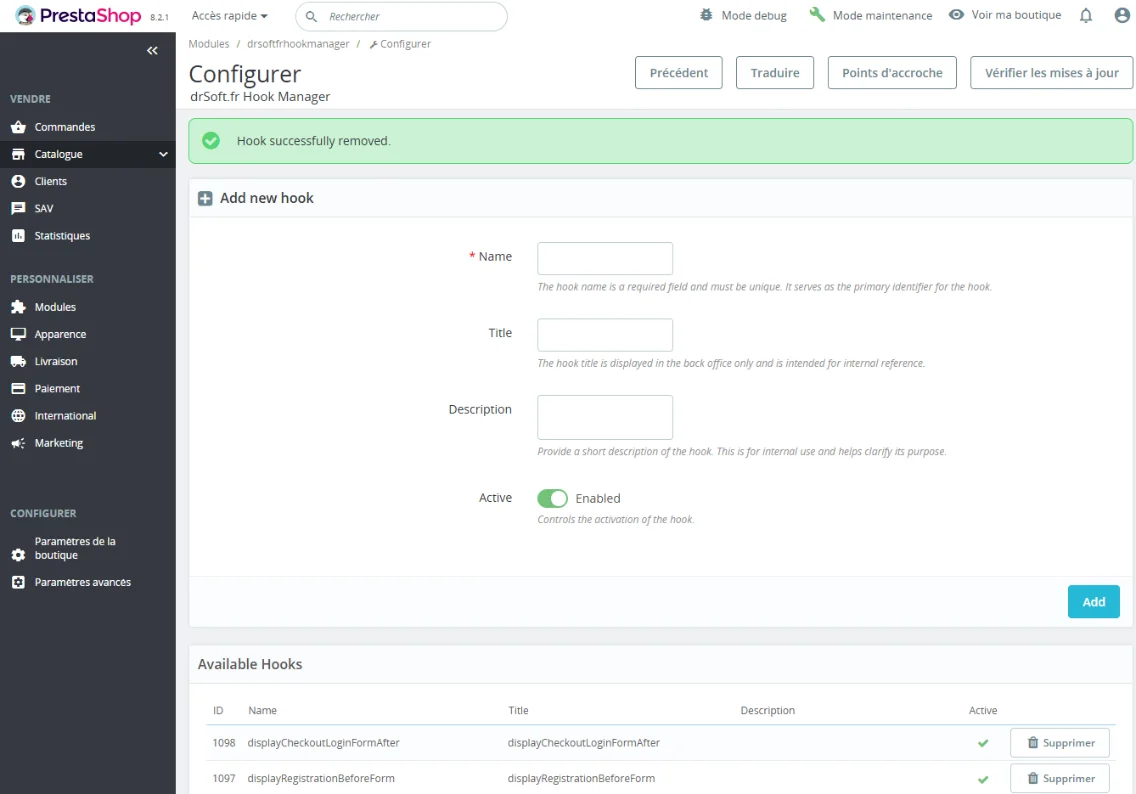This screenshot has height=794, width=1136.
Task: Toggle active status for hook 1097
Action: click(x=983, y=778)
